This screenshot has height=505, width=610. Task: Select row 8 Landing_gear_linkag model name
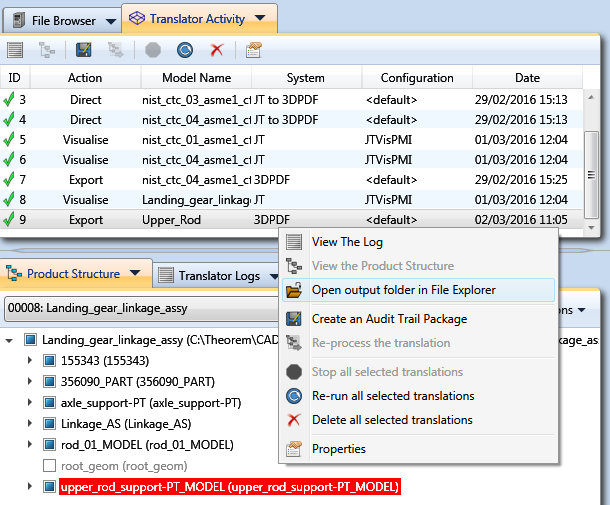[196, 200]
